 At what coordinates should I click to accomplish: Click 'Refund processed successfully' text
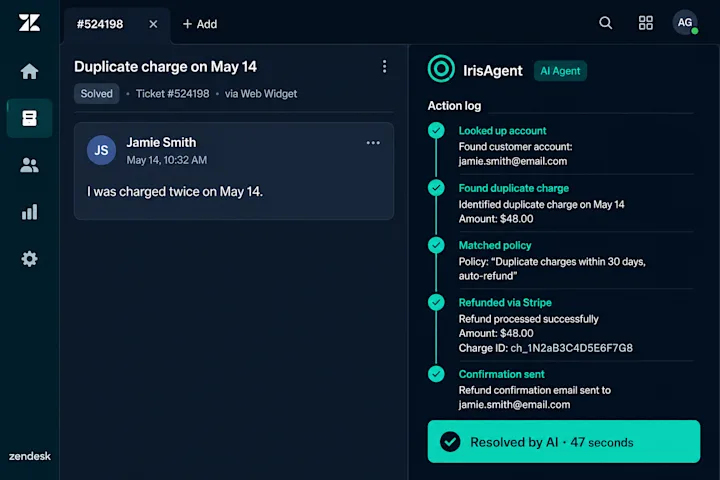click(x=529, y=319)
